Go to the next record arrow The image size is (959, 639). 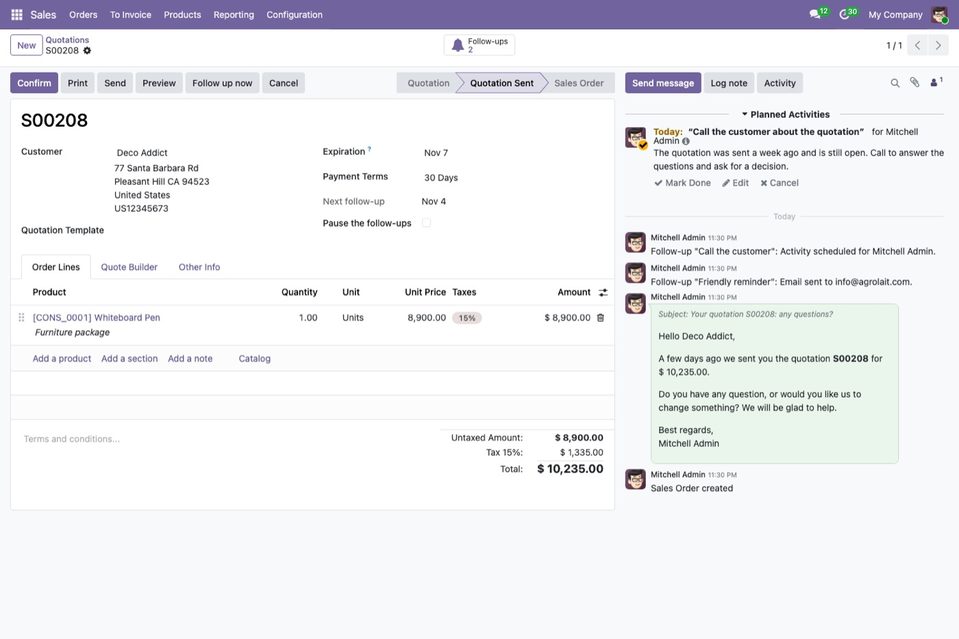pyautogui.click(x=938, y=45)
